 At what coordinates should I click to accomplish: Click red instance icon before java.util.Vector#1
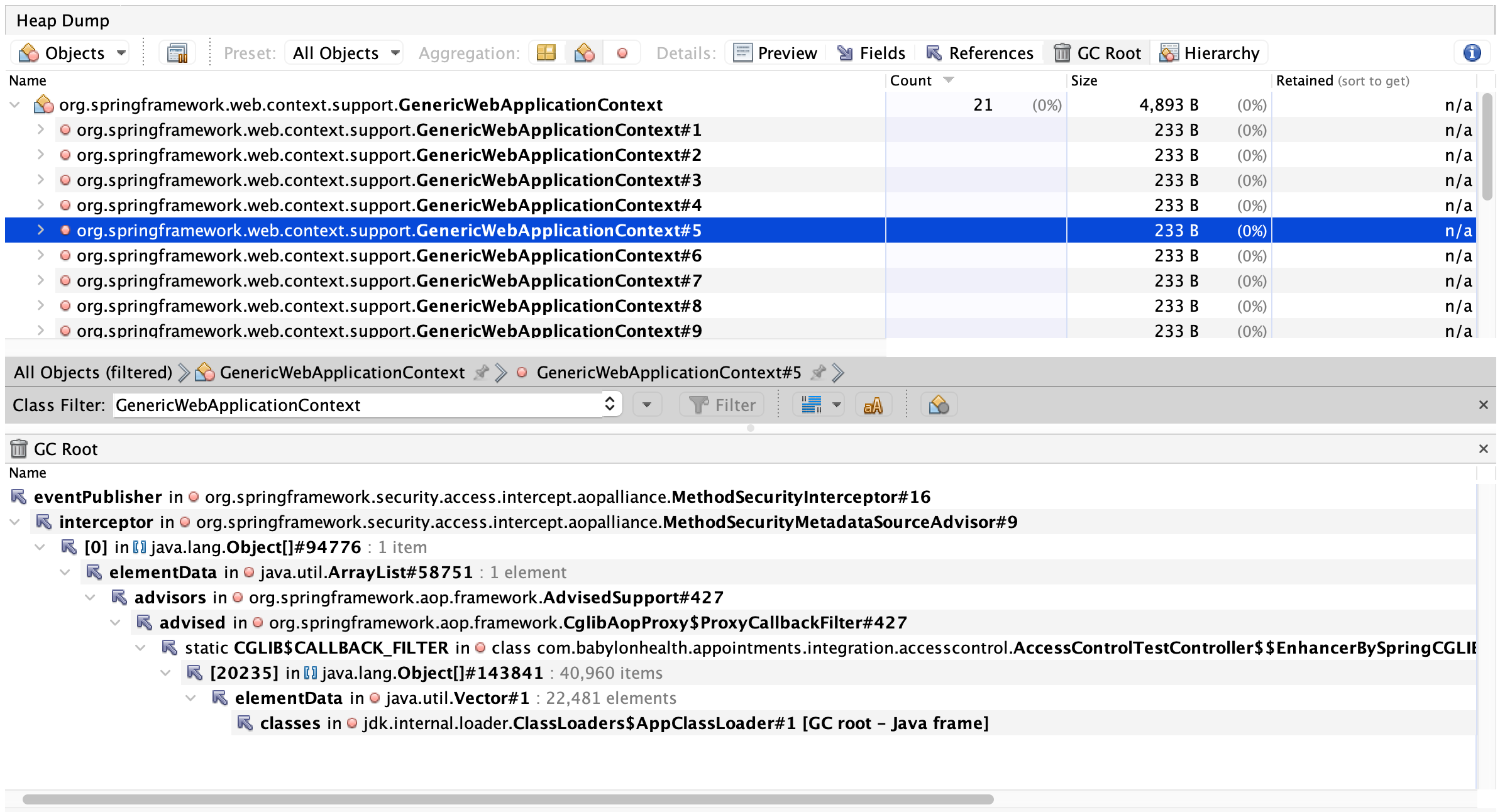click(375, 698)
